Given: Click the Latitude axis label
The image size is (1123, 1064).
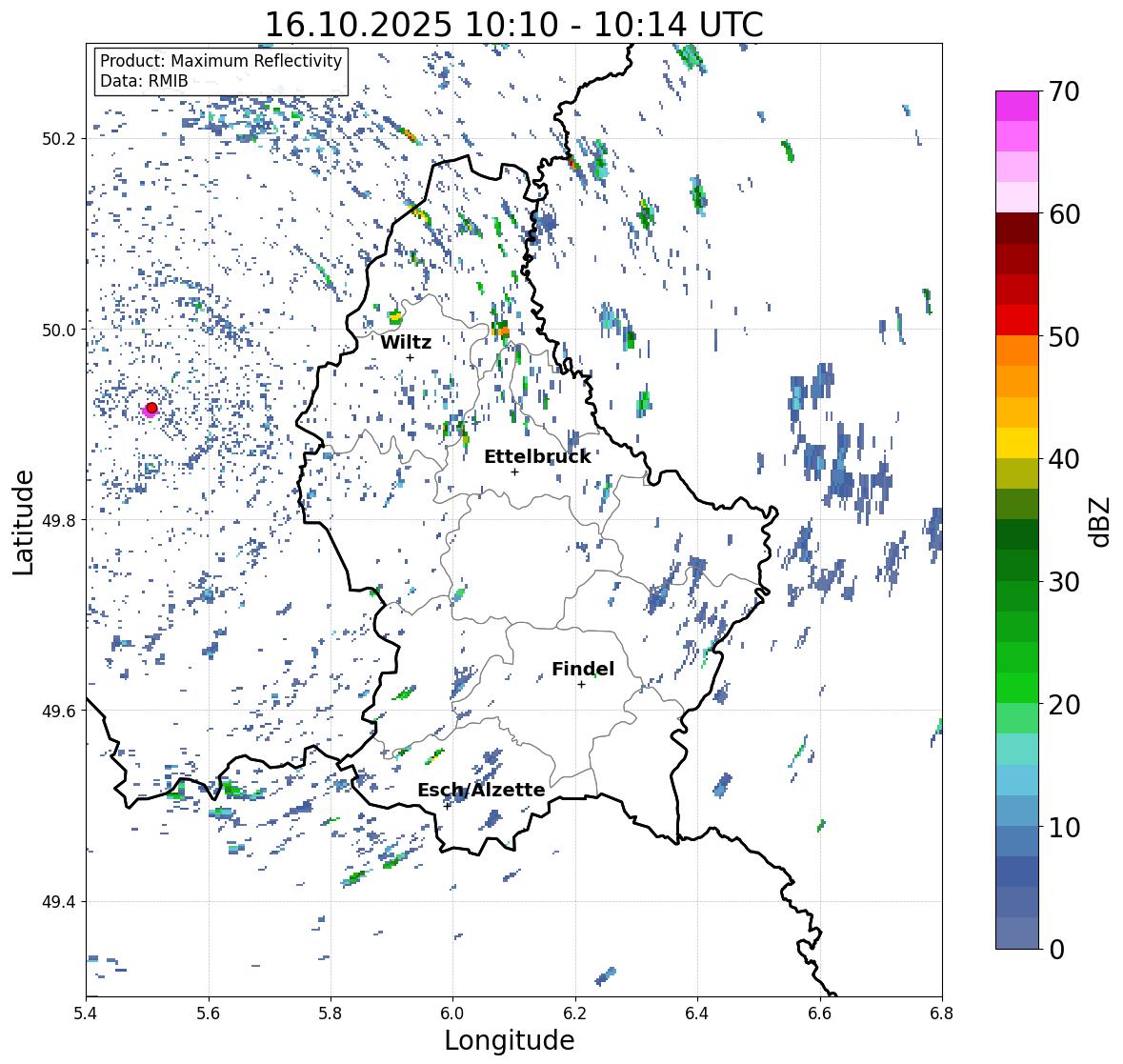Looking at the screenshot, I should [24, 522].
